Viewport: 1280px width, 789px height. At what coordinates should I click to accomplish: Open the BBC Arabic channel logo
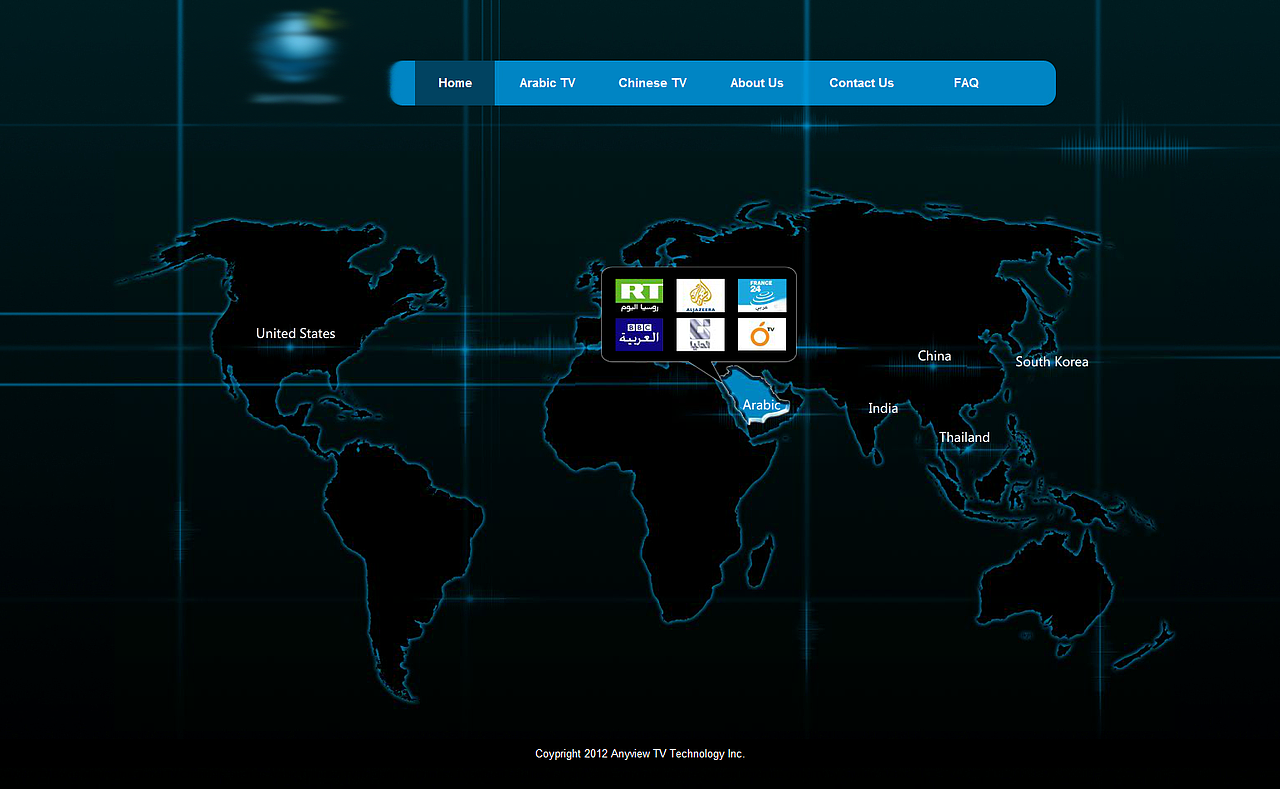[639, 335]
